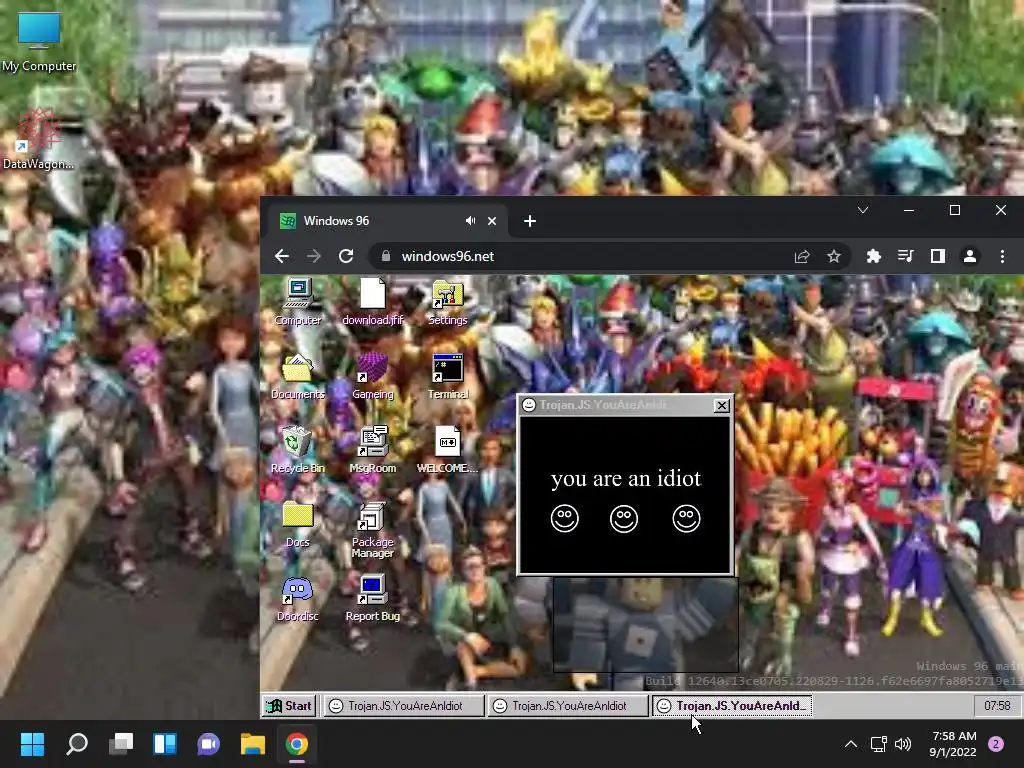Open the WELCOME markdown file icon
This screenshot has width=1024, height=768.
click(x=447, y=449)
